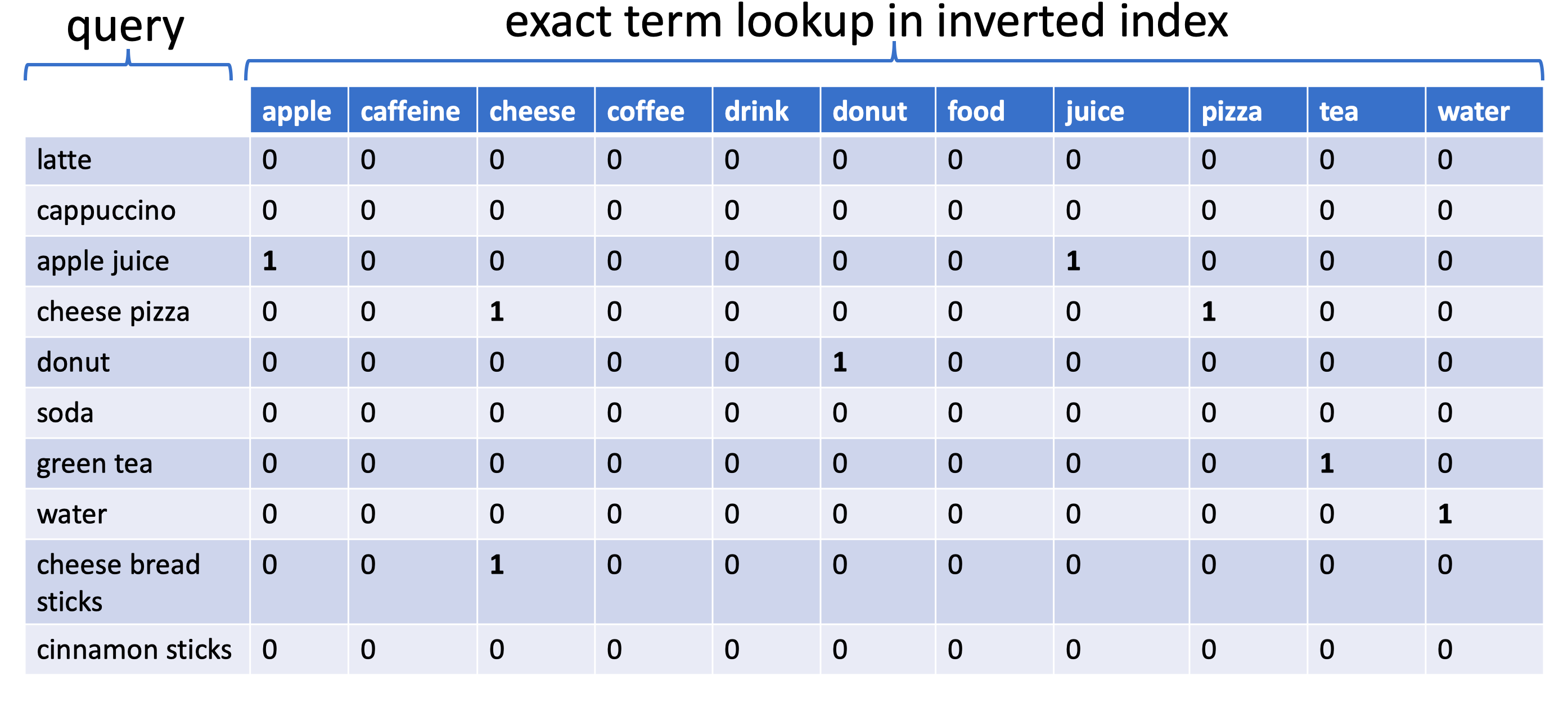Select the 1 under tea for green tea
1568x703 pixels.
point(1327,464)
